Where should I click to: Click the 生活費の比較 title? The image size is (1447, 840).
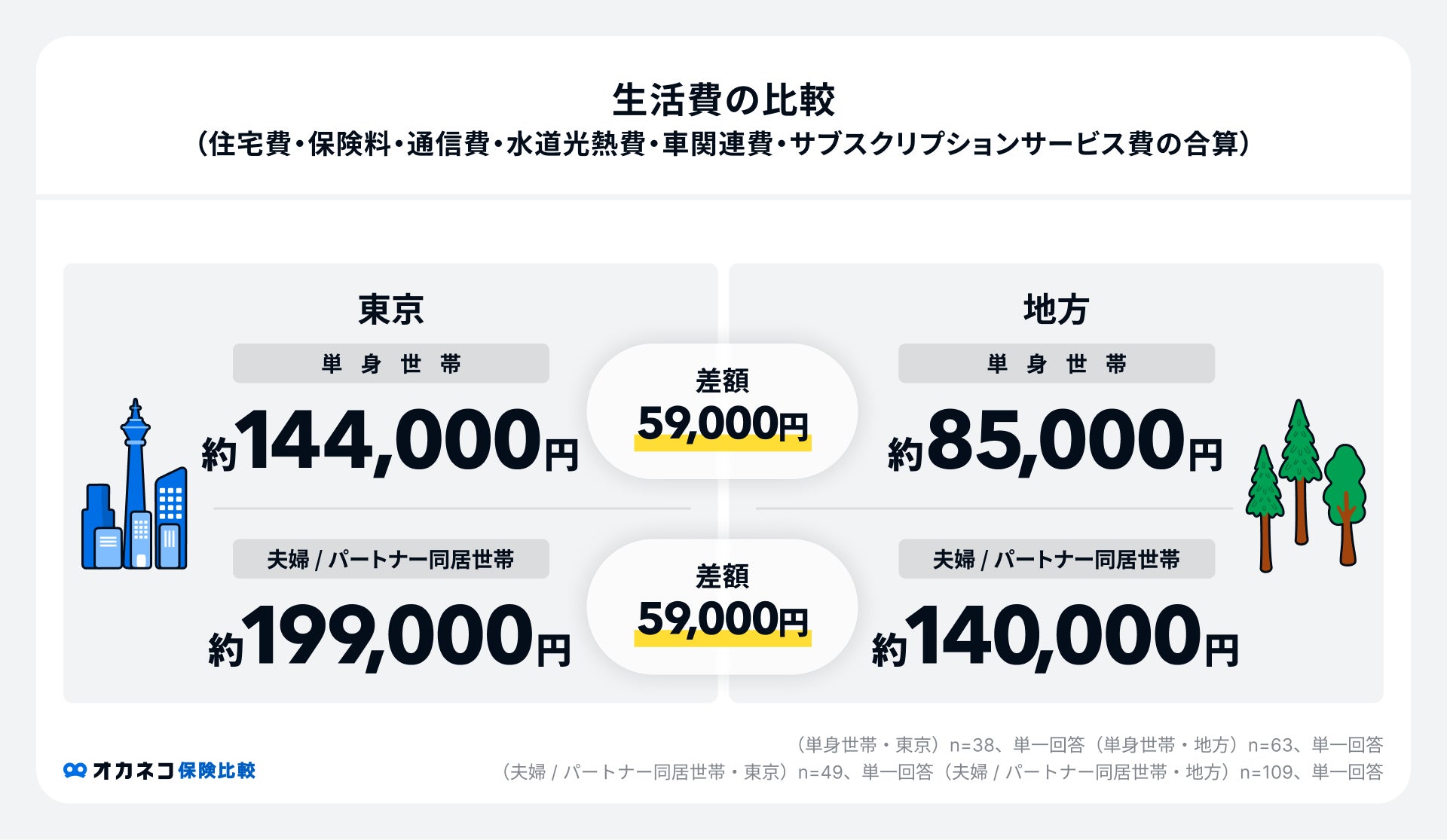(723, 100)
